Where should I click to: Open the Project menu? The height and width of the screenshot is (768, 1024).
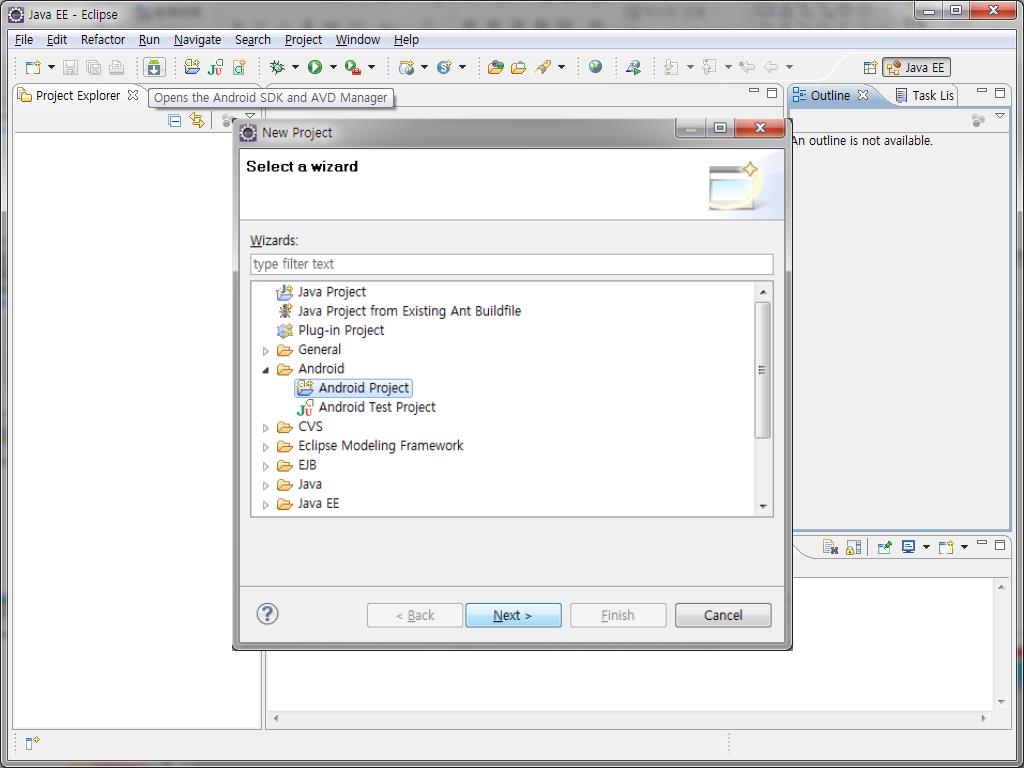[303, 40]
